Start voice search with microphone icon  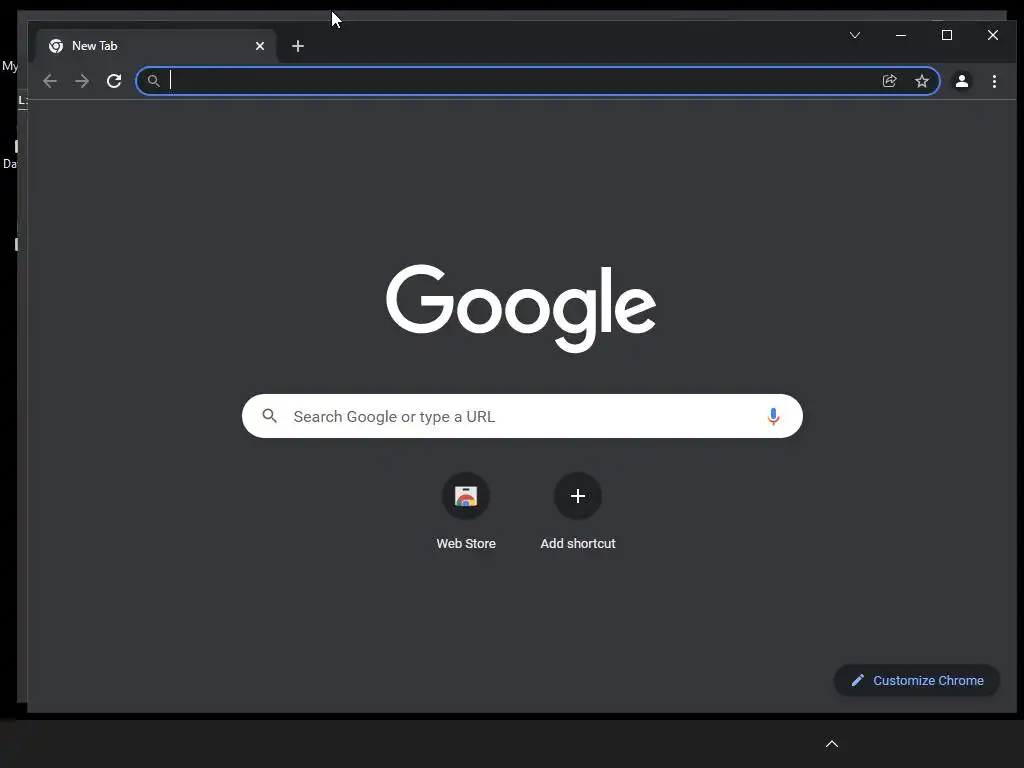tap(773, 416)
